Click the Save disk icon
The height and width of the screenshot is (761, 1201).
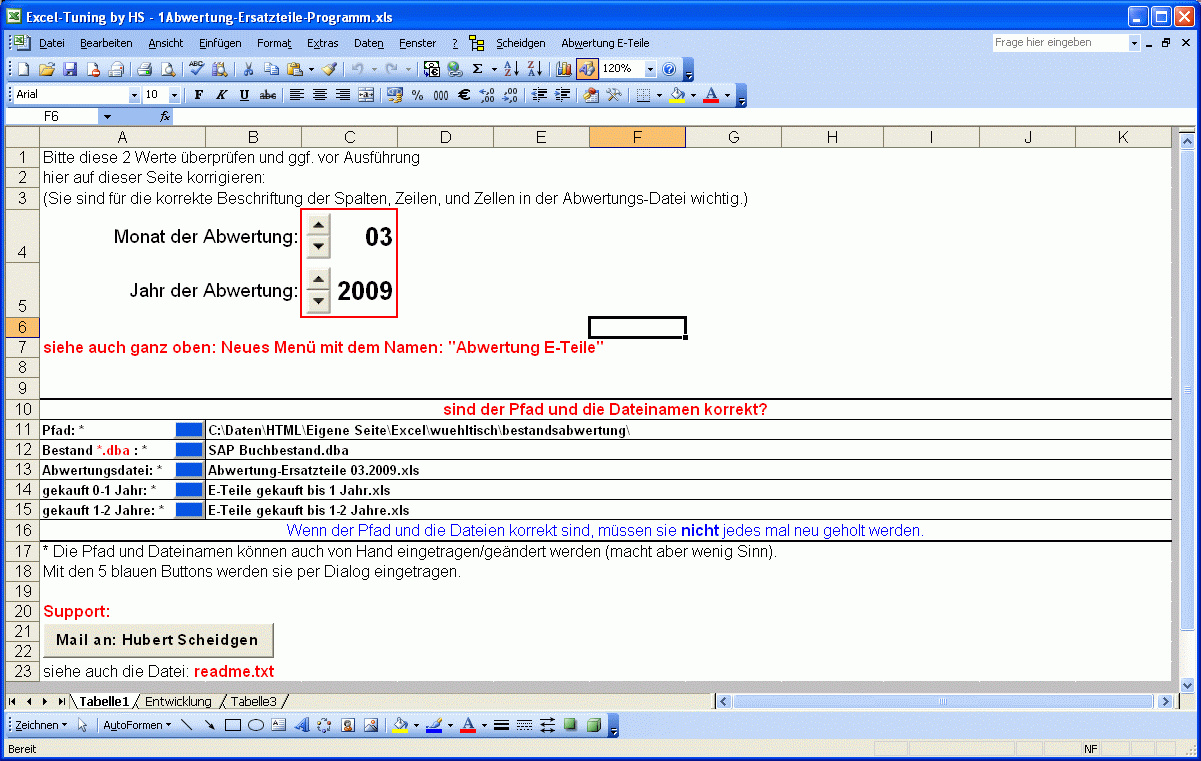(x=70, y=69)
